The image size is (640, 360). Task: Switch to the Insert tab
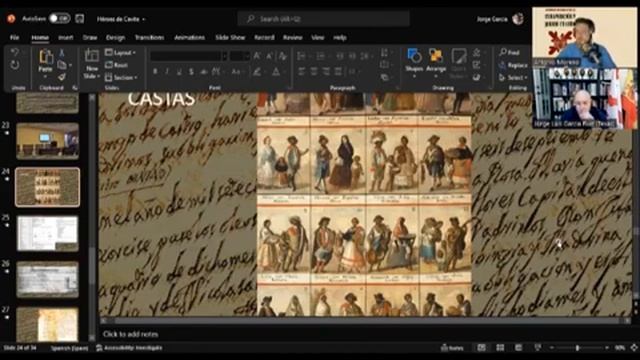65,38
